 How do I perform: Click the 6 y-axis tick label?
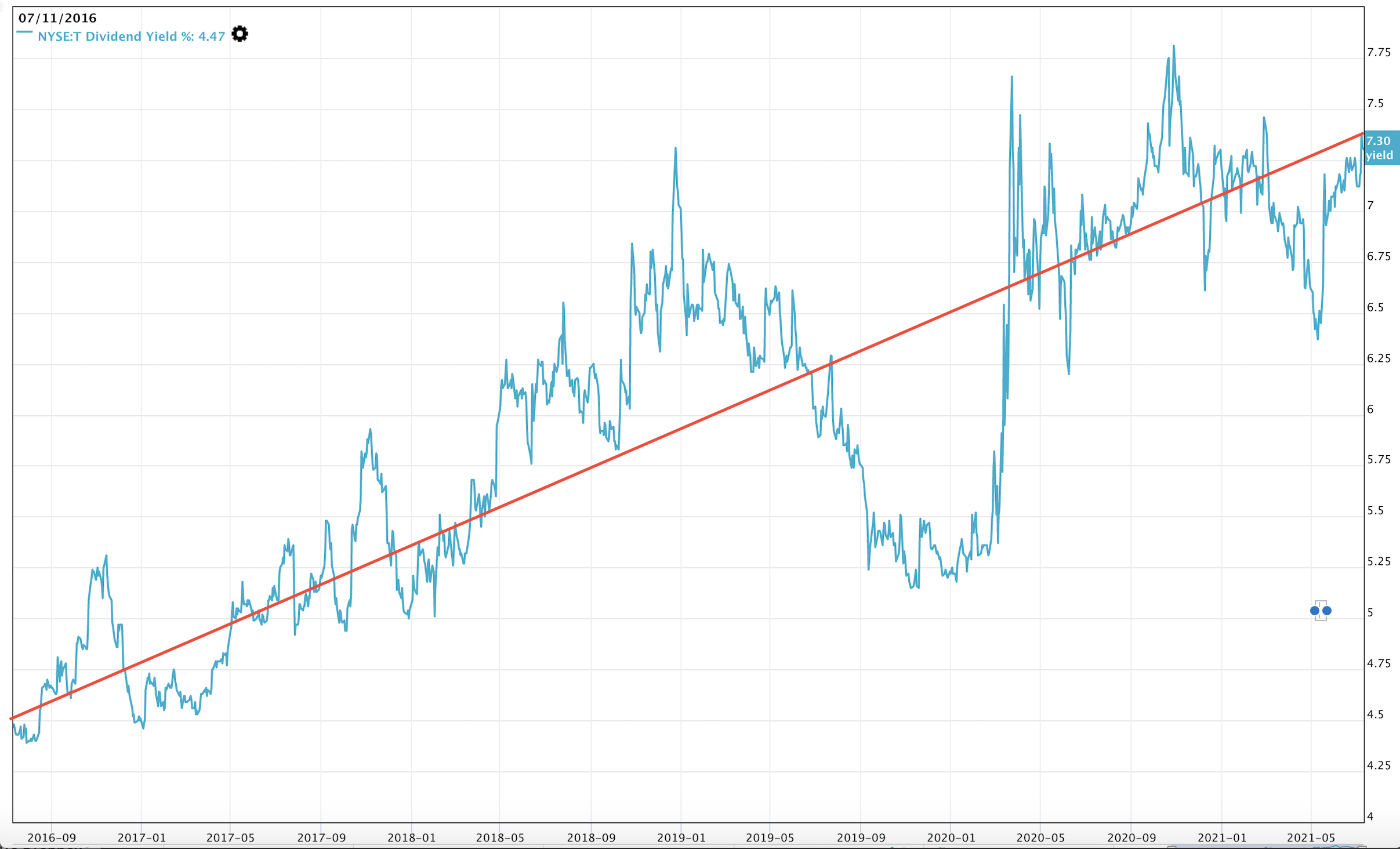[1370, 409]
